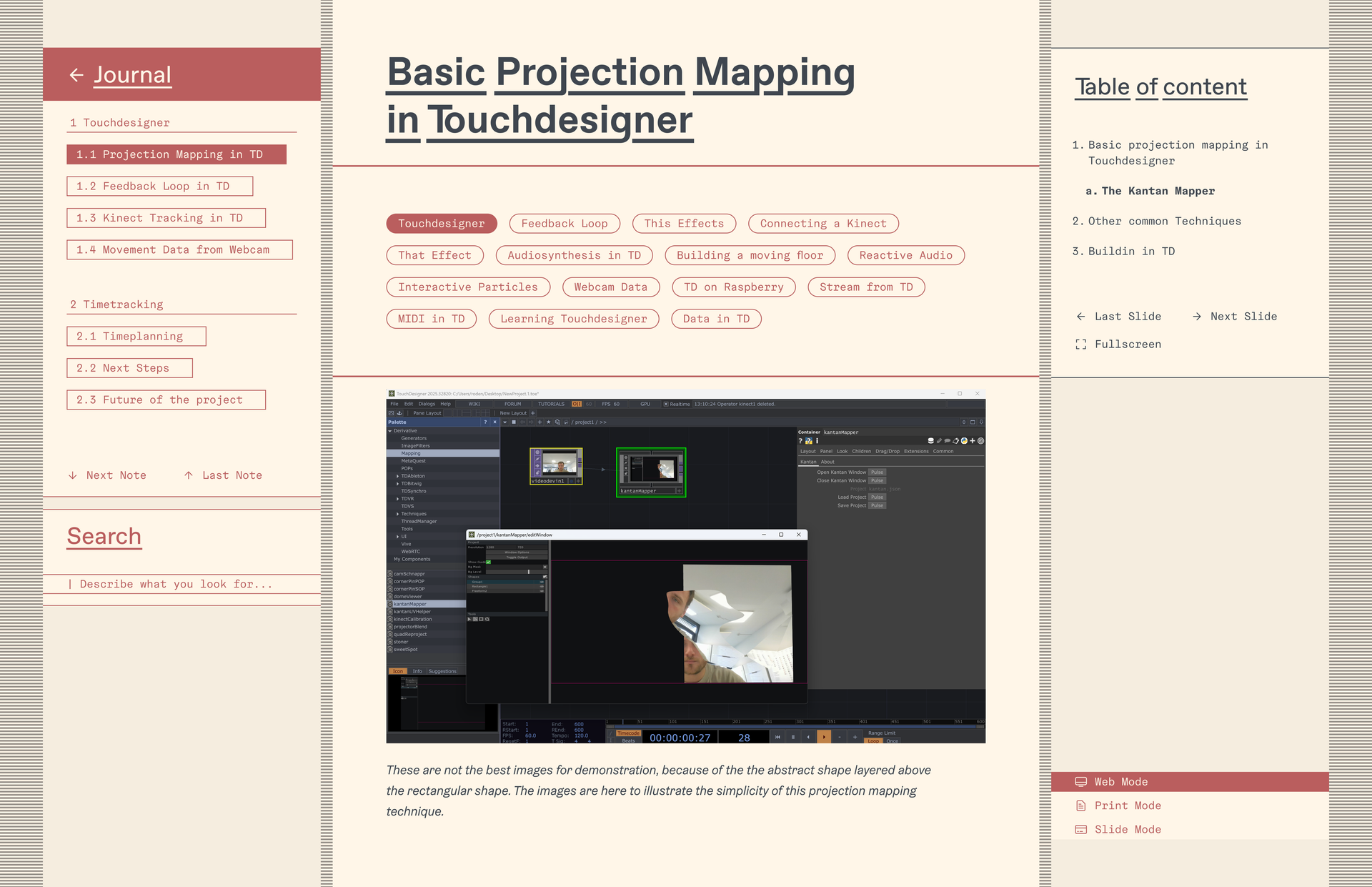Select the Learning Touchdesigner tag
This screenshot has width=1372, height=887.
click(x=574, y=319)
